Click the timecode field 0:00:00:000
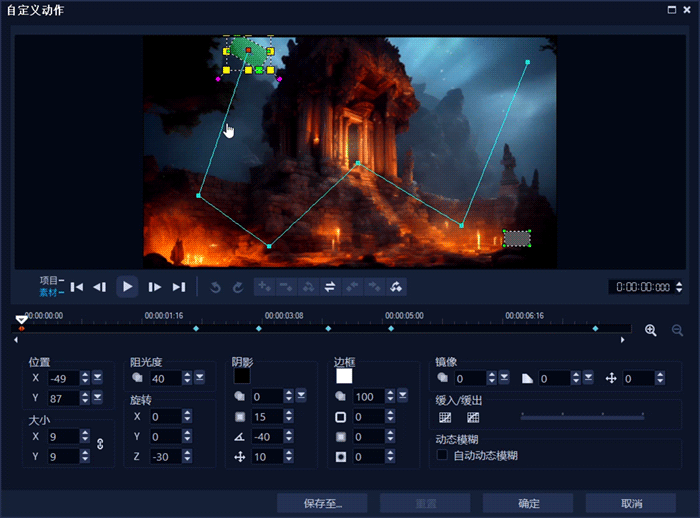700x518 pixels. (x=642, y=287)
